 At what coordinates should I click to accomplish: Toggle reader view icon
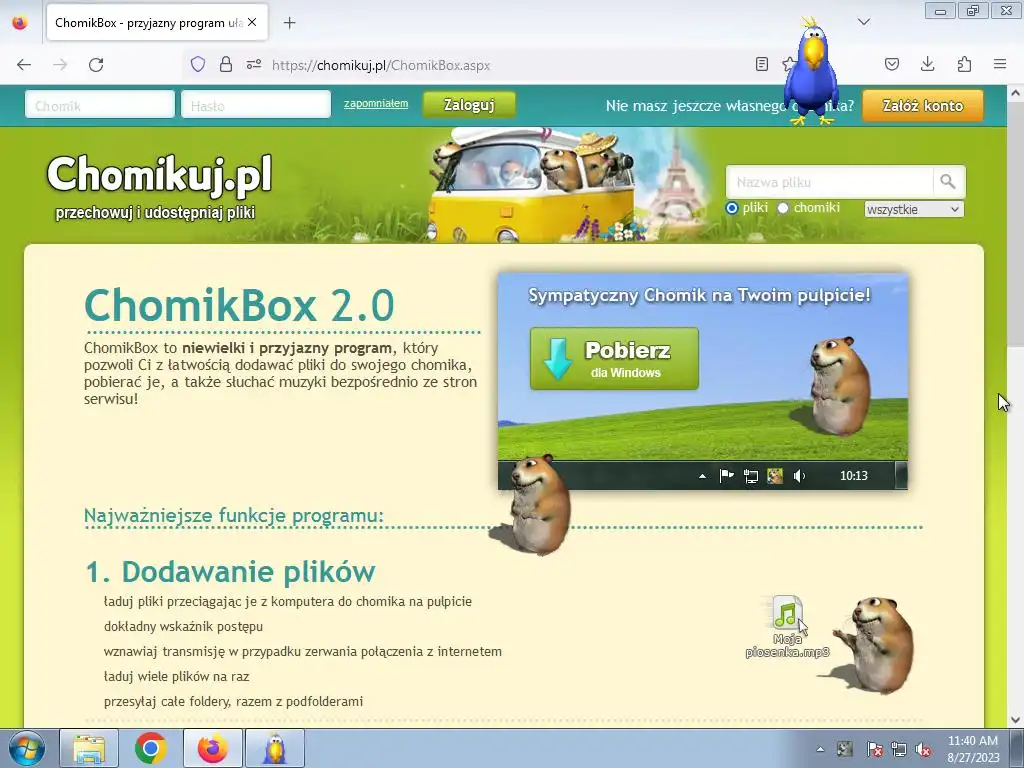(761, 64)
